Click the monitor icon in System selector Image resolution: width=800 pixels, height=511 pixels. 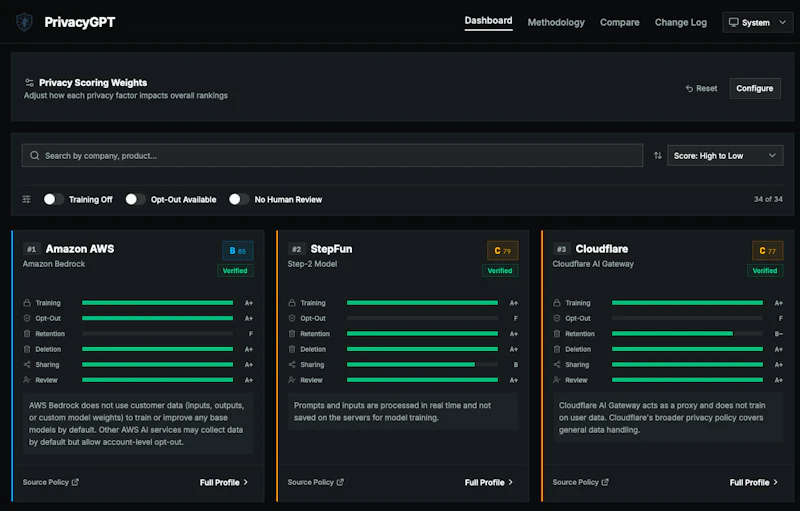(x=733, y=22)
